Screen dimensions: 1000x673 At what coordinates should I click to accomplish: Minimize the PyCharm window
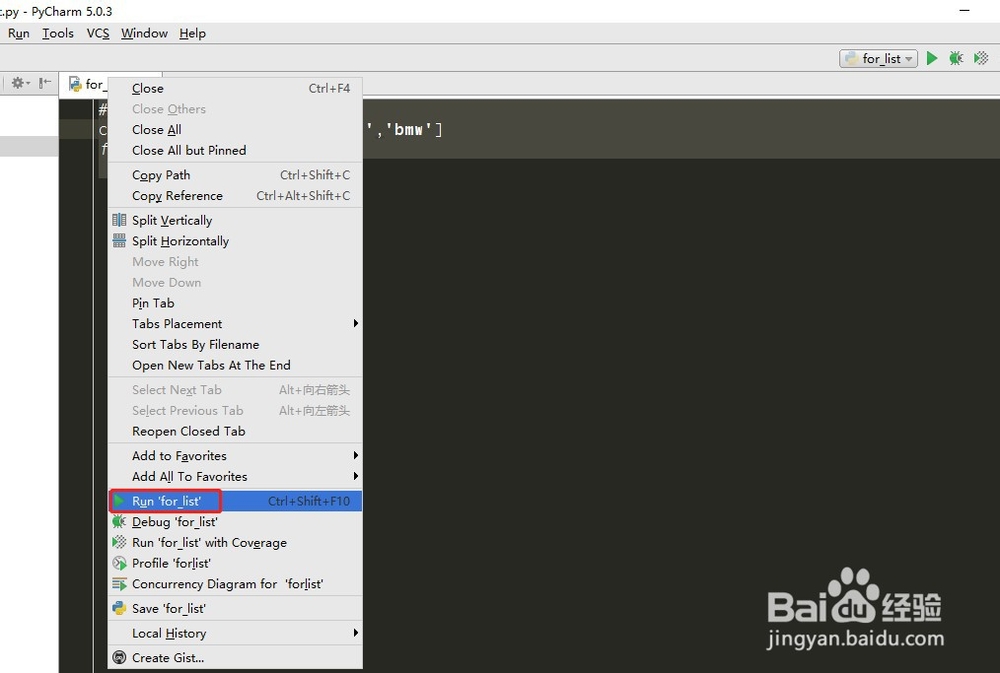click(964, 10)
